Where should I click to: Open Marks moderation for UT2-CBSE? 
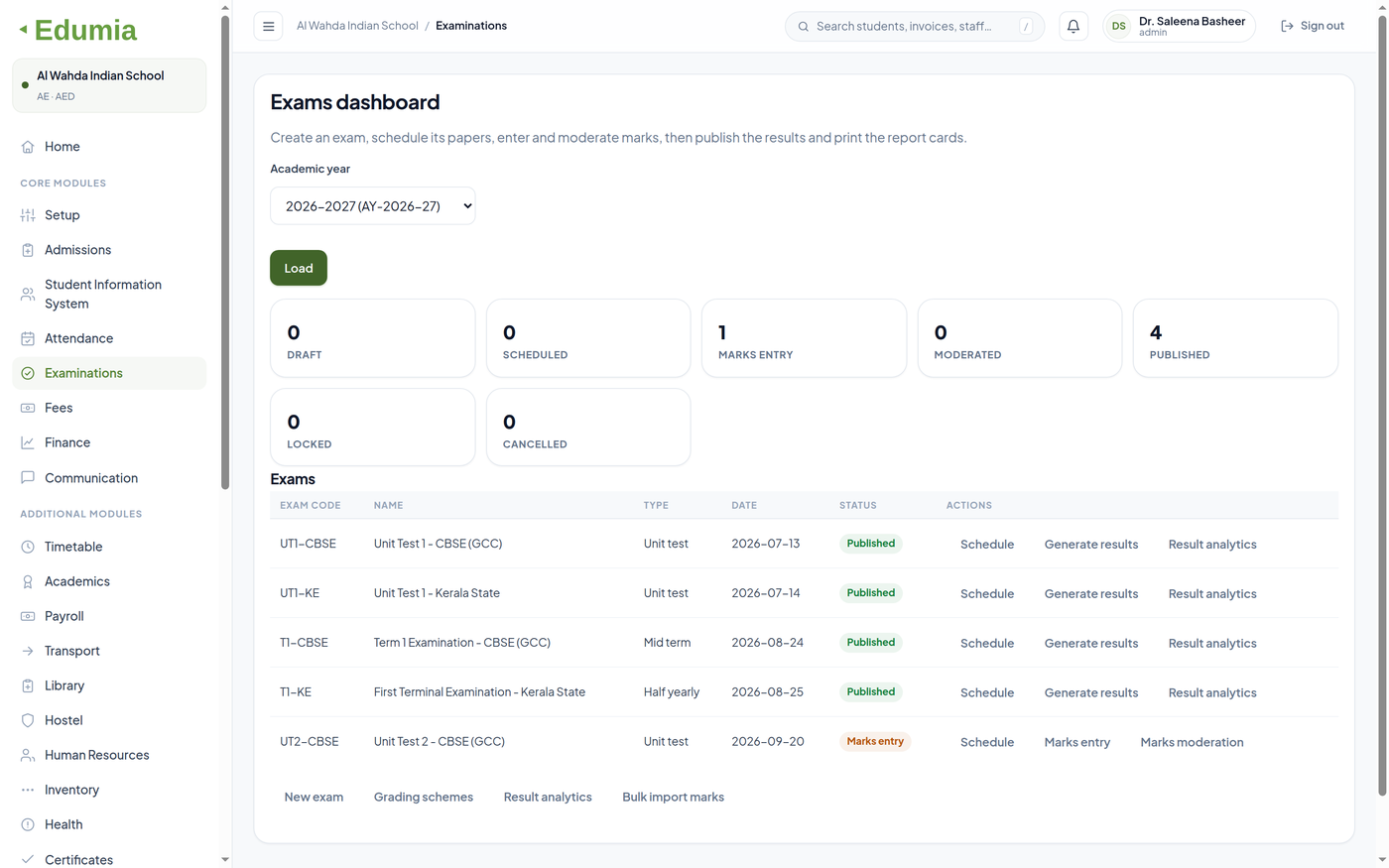pos(1192,743)
